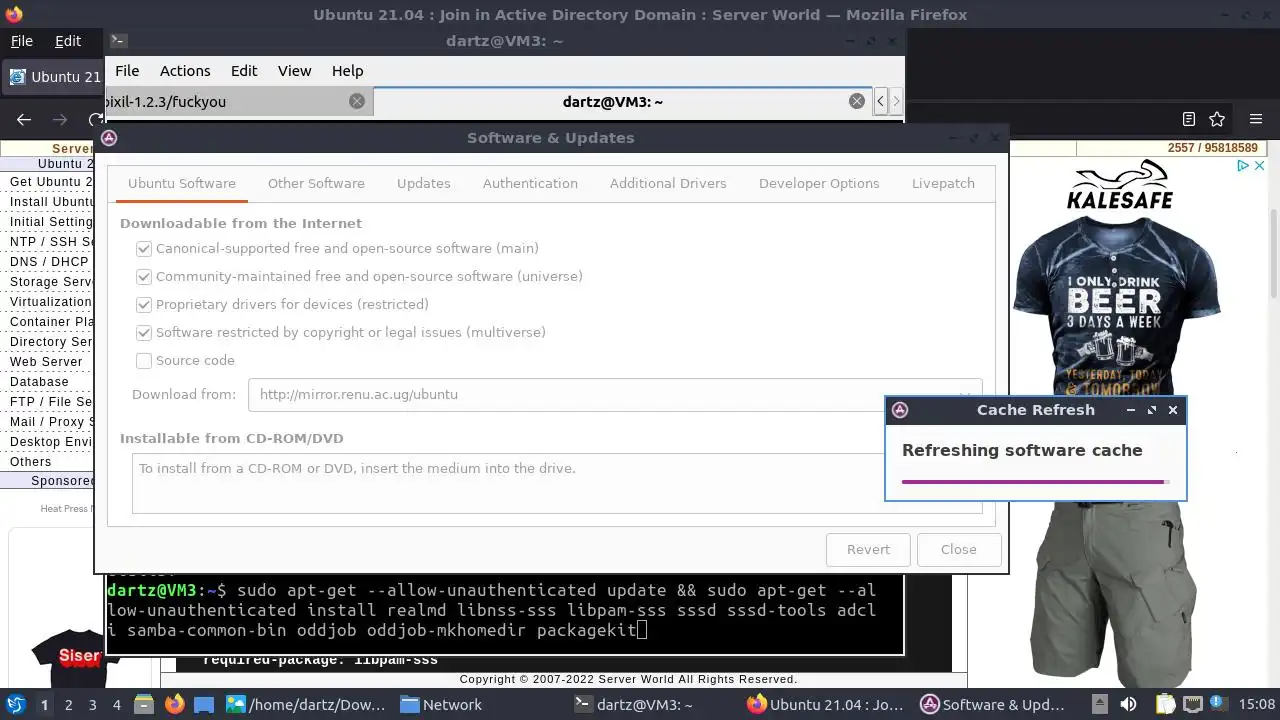Select the Ubuntu 21 Firefox browser tab

coord(54,77)
